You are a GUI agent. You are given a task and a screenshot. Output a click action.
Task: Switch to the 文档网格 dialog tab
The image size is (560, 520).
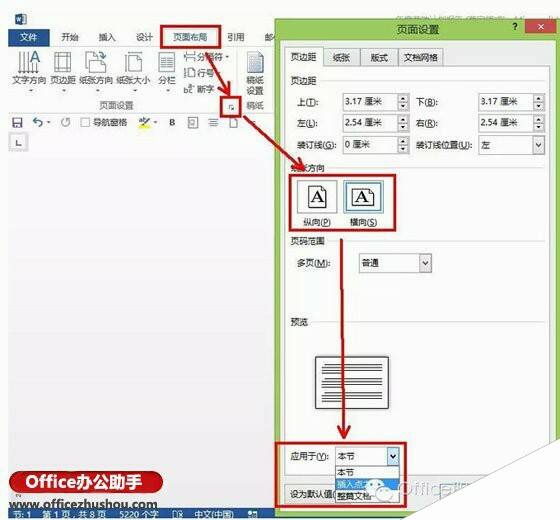(x=420, y=58)
